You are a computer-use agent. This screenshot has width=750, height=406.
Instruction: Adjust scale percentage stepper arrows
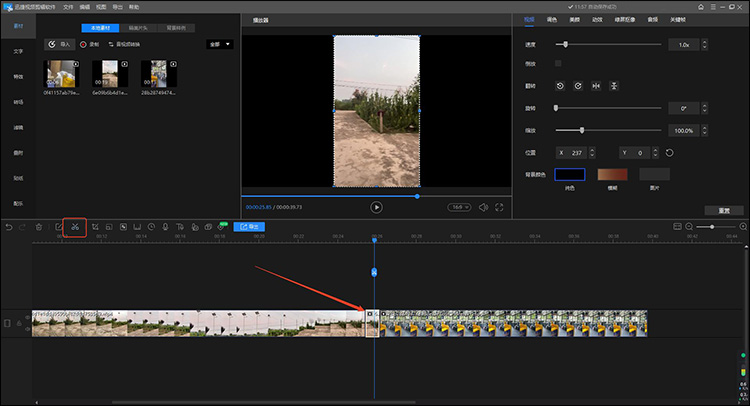(704, 130)
